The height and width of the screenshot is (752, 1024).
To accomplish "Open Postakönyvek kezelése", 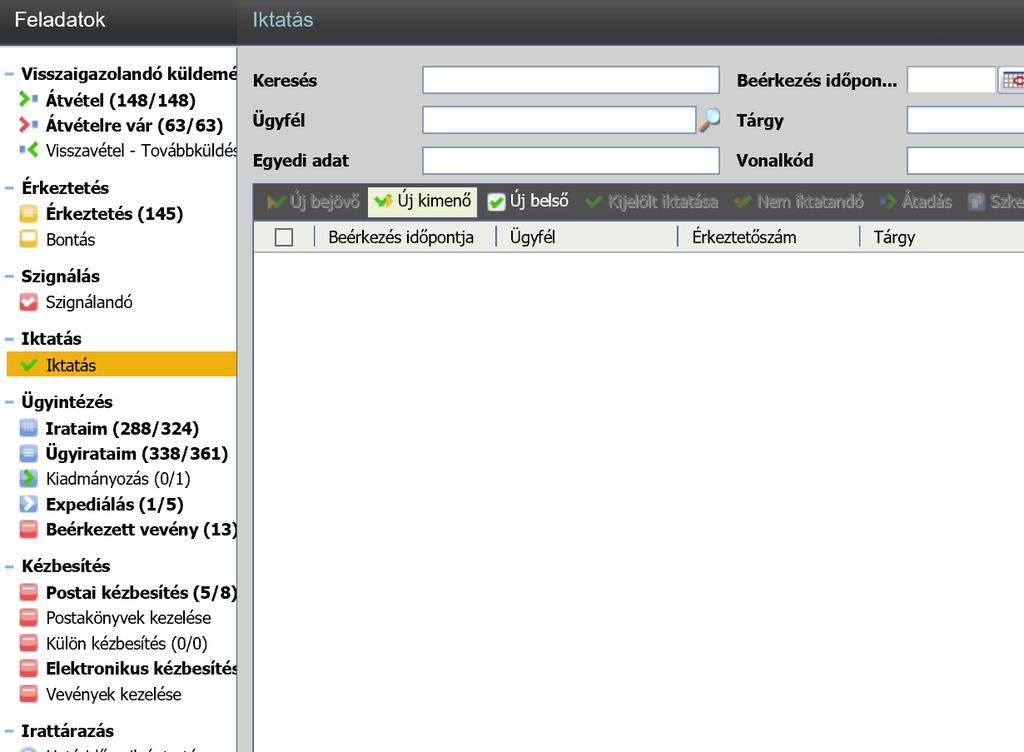I will [x=129, y=618].
